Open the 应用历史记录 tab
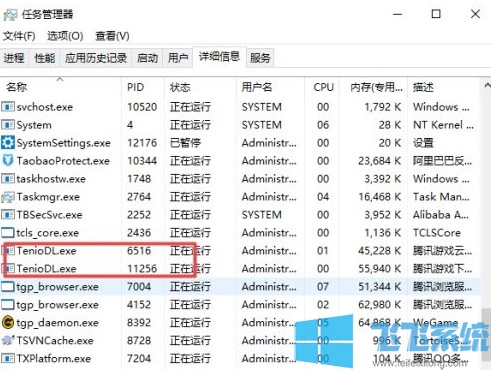Image resolution: width=491 pixels, height=370 pixels. 96,58
